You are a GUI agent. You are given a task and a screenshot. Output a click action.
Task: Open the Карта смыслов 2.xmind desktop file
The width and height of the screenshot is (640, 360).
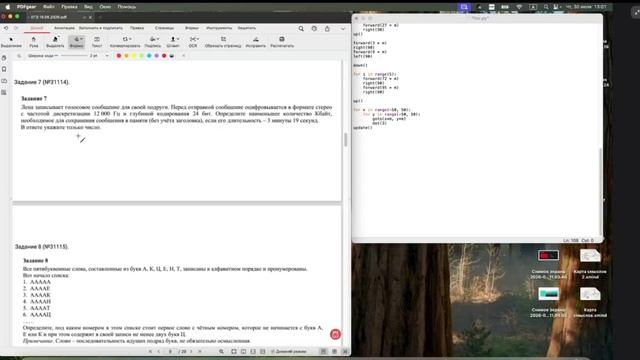tap(590, 264)
